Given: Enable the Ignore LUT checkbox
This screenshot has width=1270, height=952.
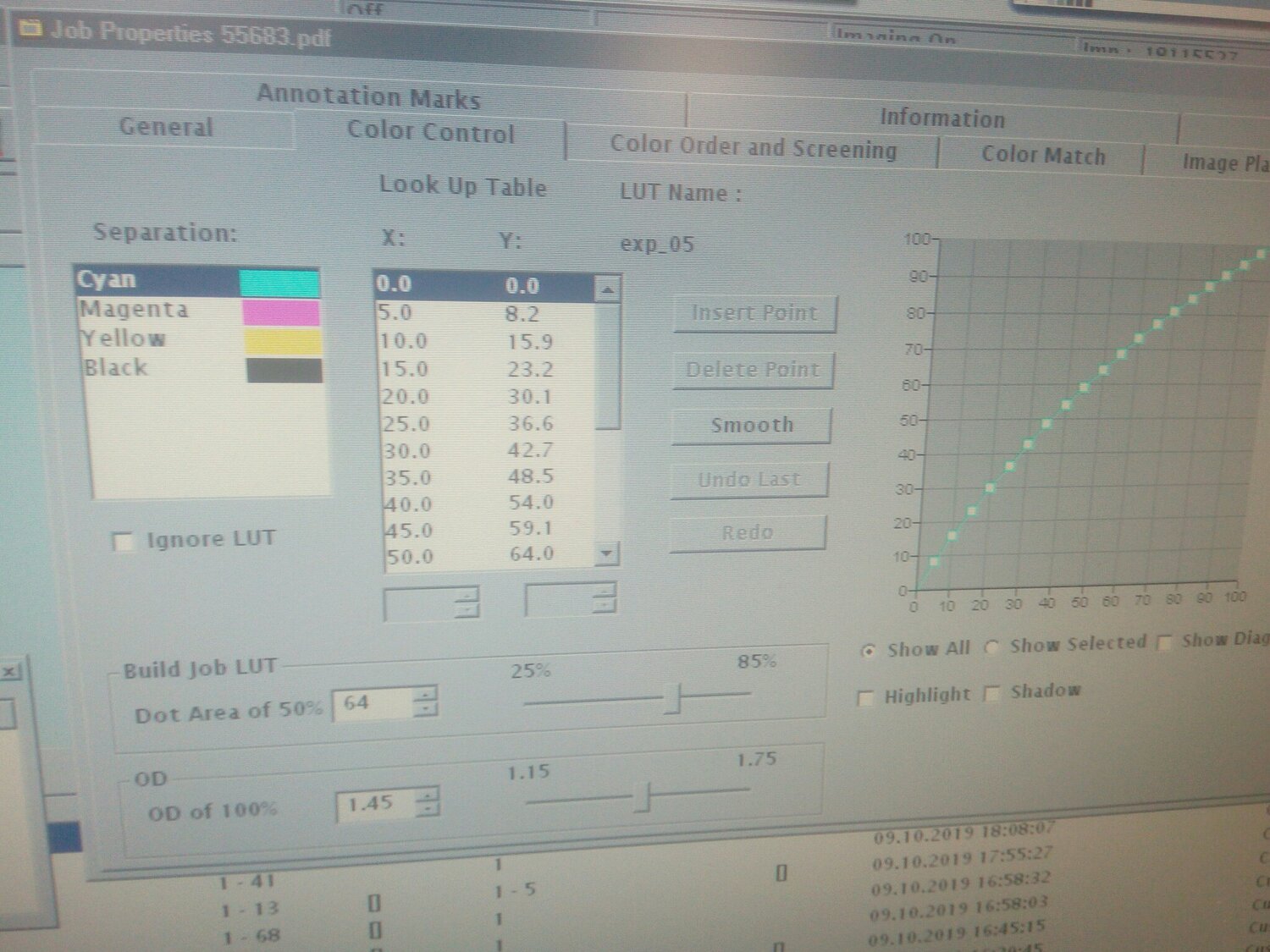Looking at the screenshot, I should [123, 542].
